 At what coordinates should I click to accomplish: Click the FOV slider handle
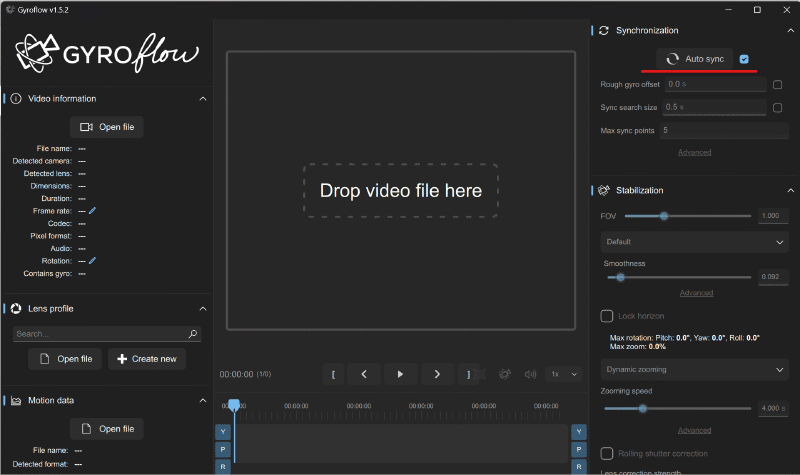click(663, 216)
